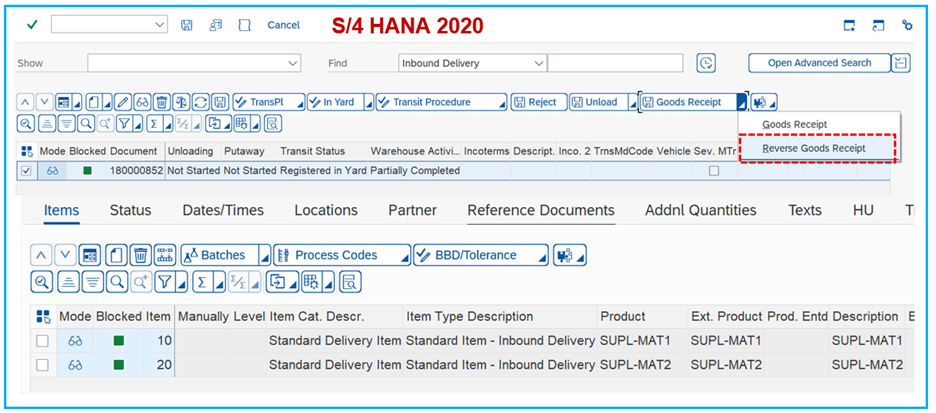Click the delete trash icon in items toolbar
The height and width of the screenshot is (413, 936).
point(140,255)
